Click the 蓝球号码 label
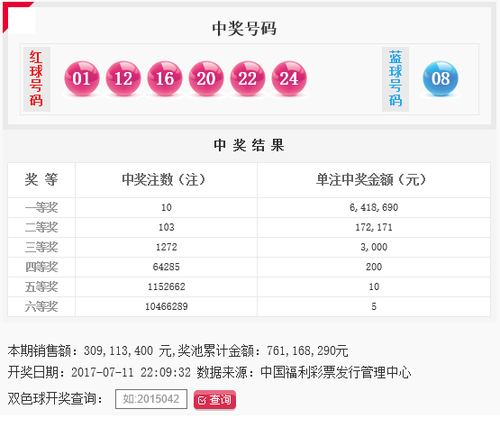 [x=395, y=79]
